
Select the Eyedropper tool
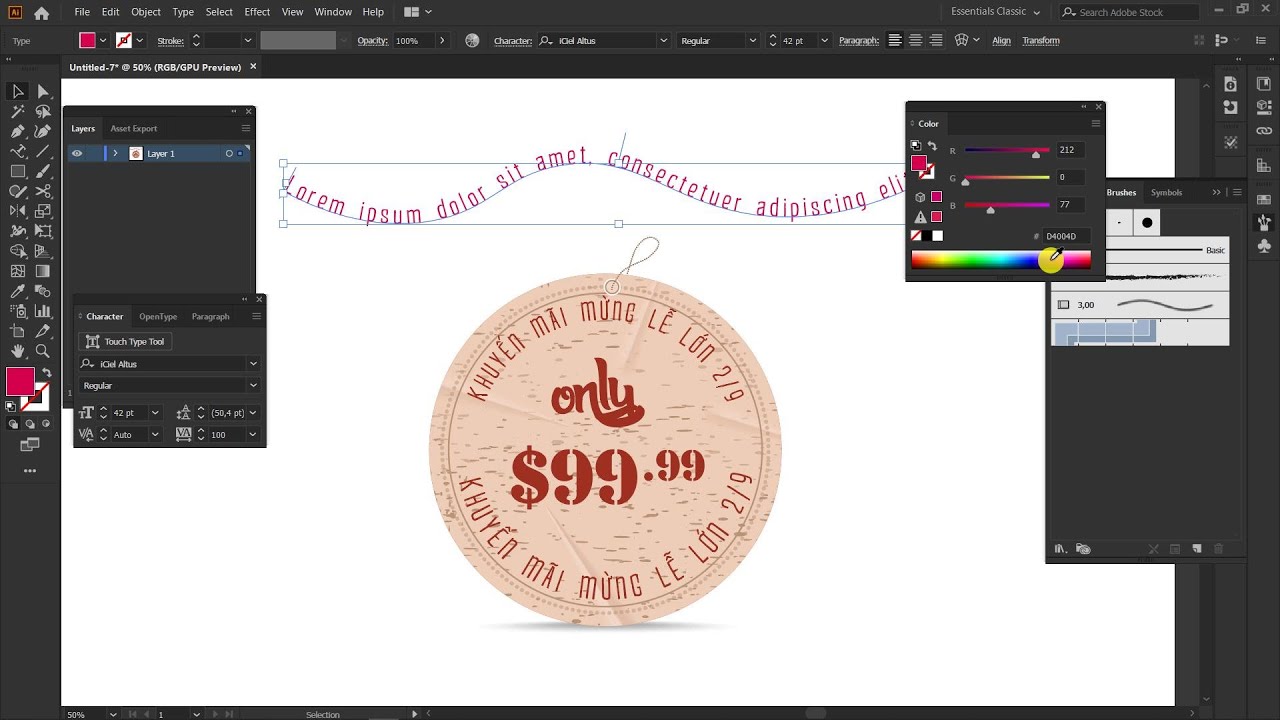click(18, 291)
